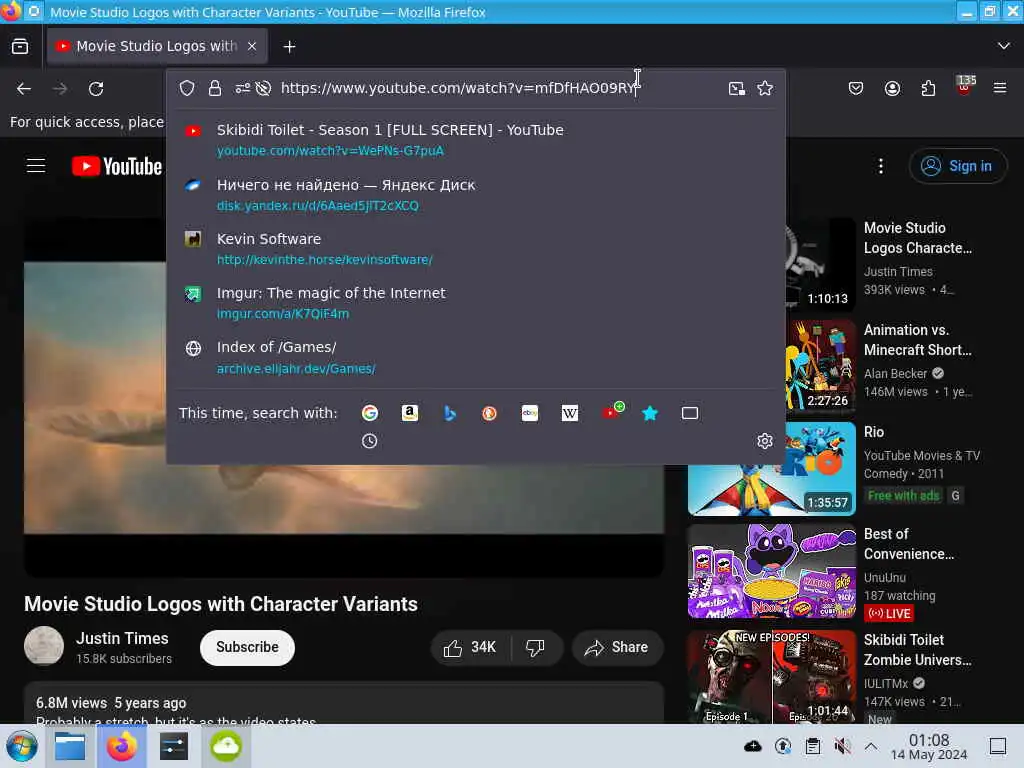
Task: Search this time with eBay
Action: click(x=530, y=413)
